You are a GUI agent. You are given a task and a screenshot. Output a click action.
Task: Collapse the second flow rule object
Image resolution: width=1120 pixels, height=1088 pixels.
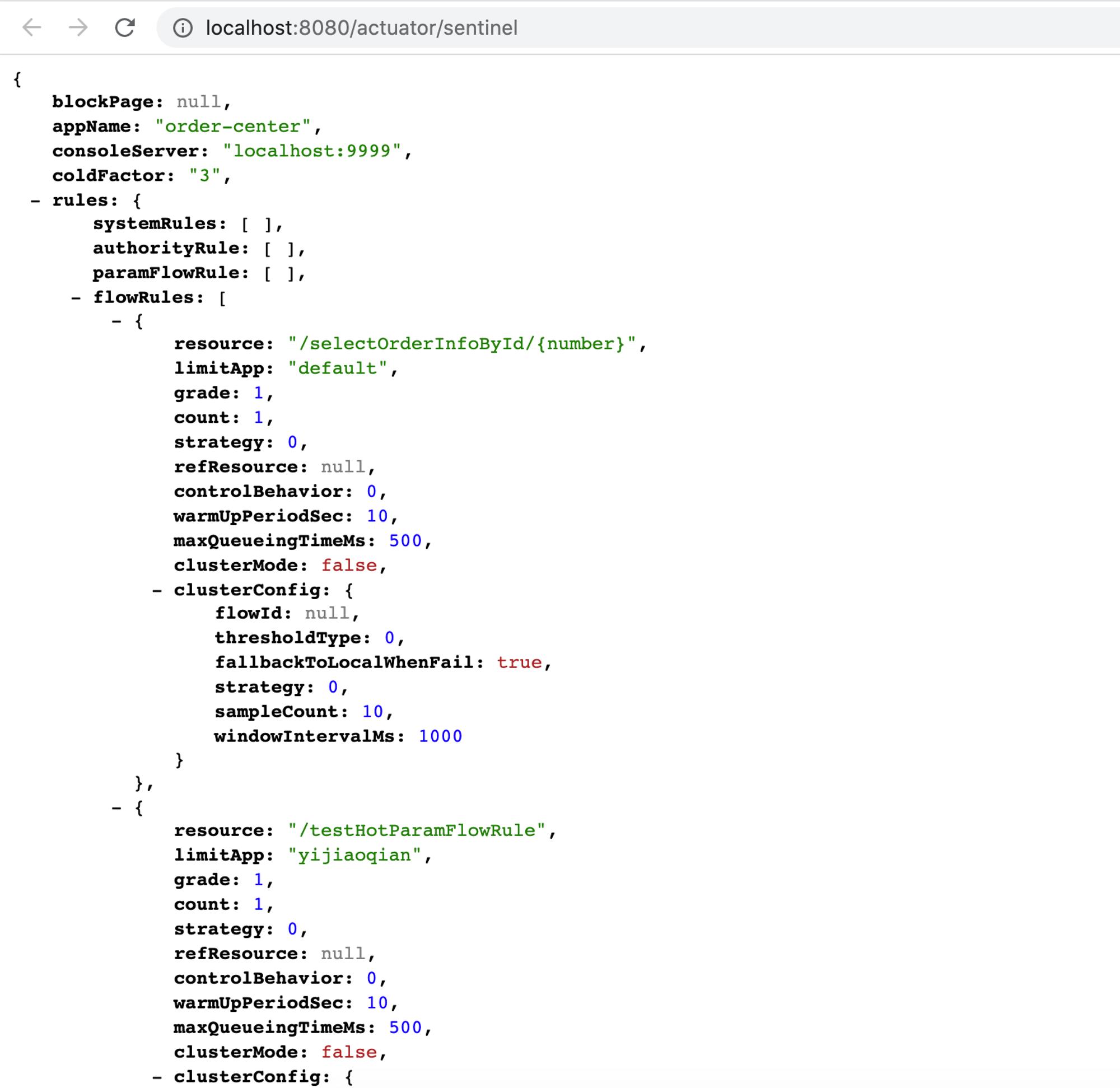click(116, 808)
